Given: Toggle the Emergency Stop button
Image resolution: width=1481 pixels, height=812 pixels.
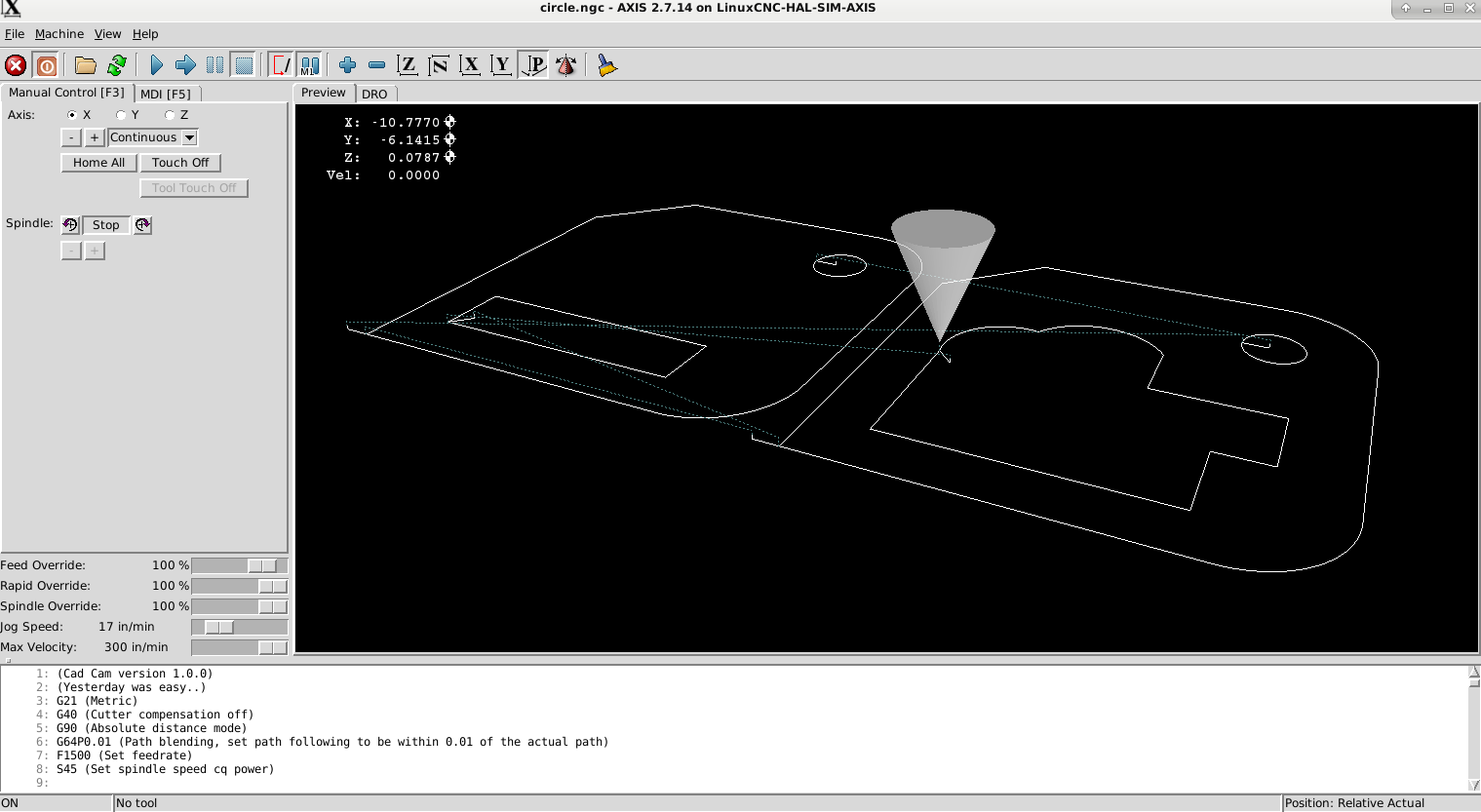Looking at the screenshot, I should coord(16,65).
